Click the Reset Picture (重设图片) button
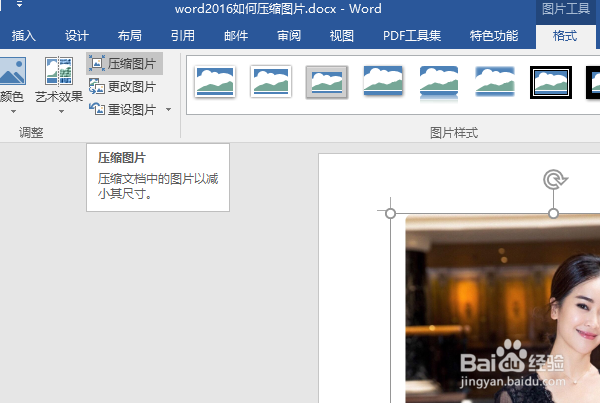 point(122,110)
